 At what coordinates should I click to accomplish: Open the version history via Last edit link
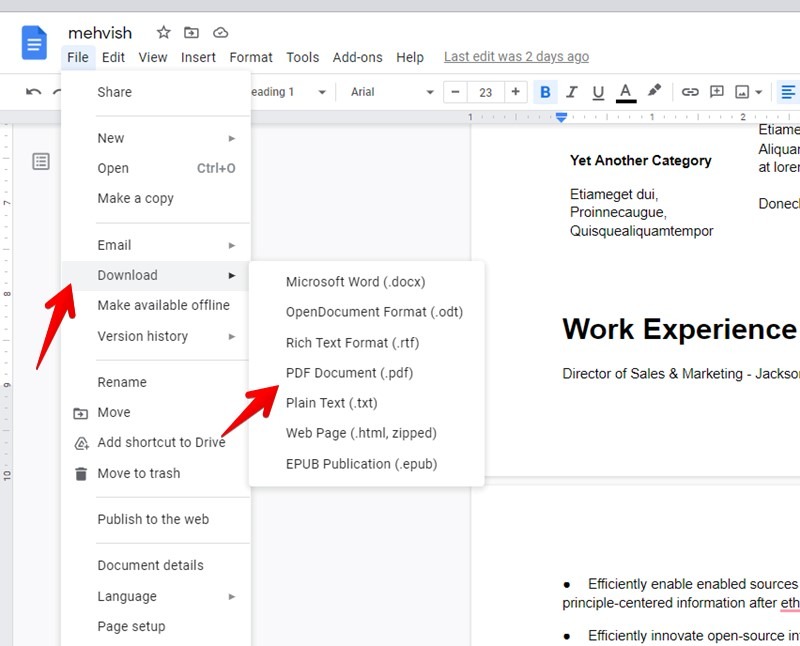(516, 56)
